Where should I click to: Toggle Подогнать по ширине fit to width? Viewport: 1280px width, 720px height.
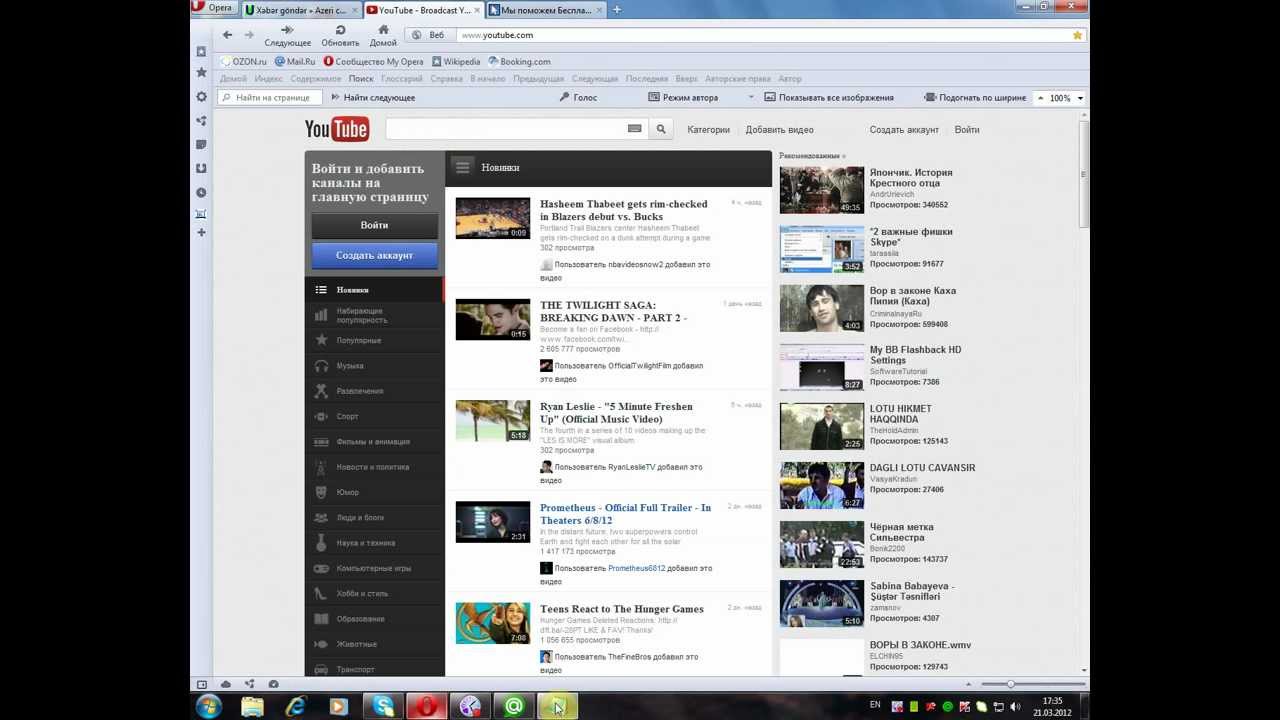coord(974,97)
